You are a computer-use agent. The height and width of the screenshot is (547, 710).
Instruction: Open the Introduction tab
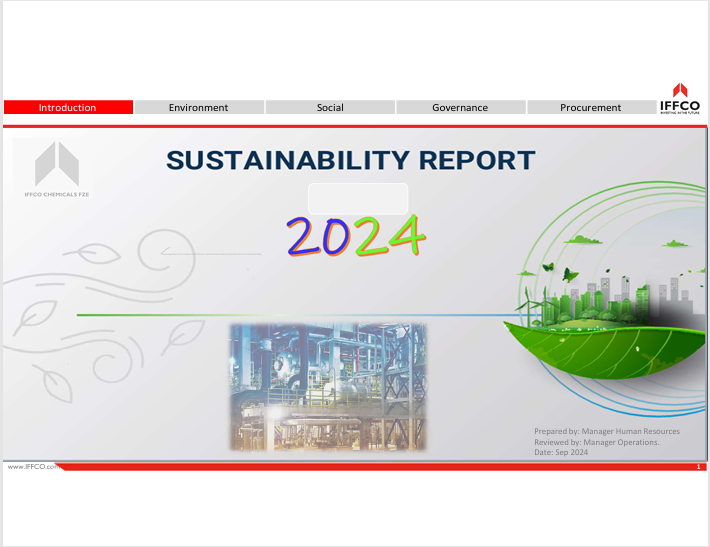pos(68,107)
